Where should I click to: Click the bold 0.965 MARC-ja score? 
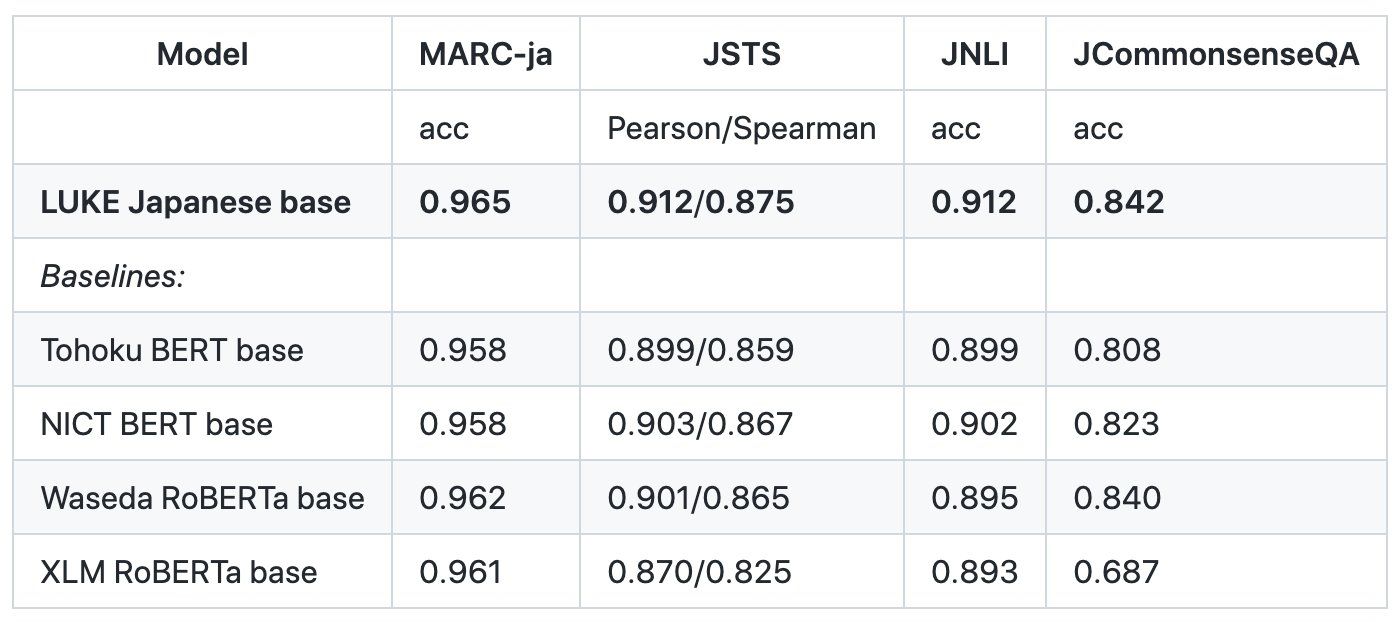point(465,202)
